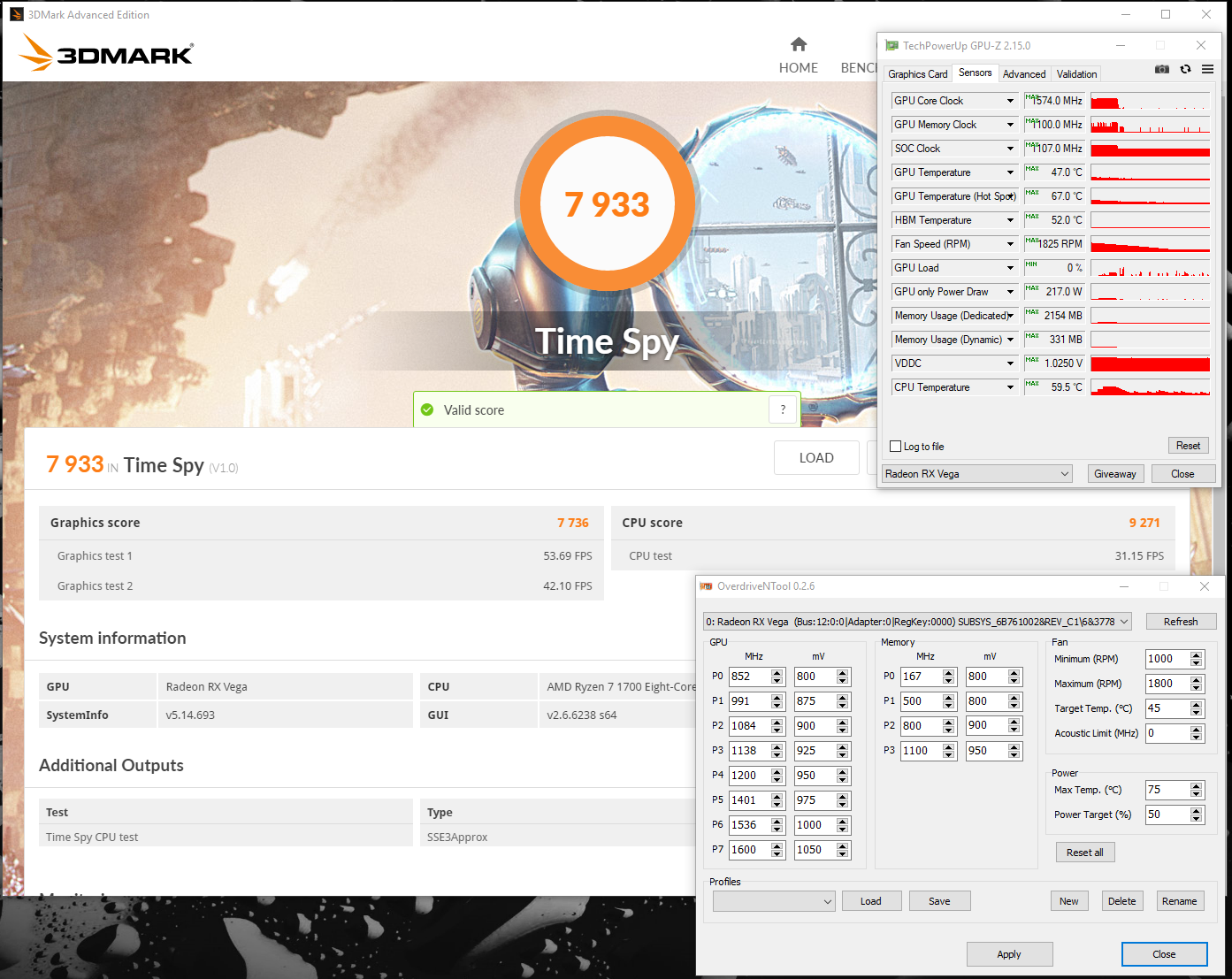Open the Radeon RX Vega device dropdown in GPU-Z
1232x979 pixels.
tap(977, 474)
